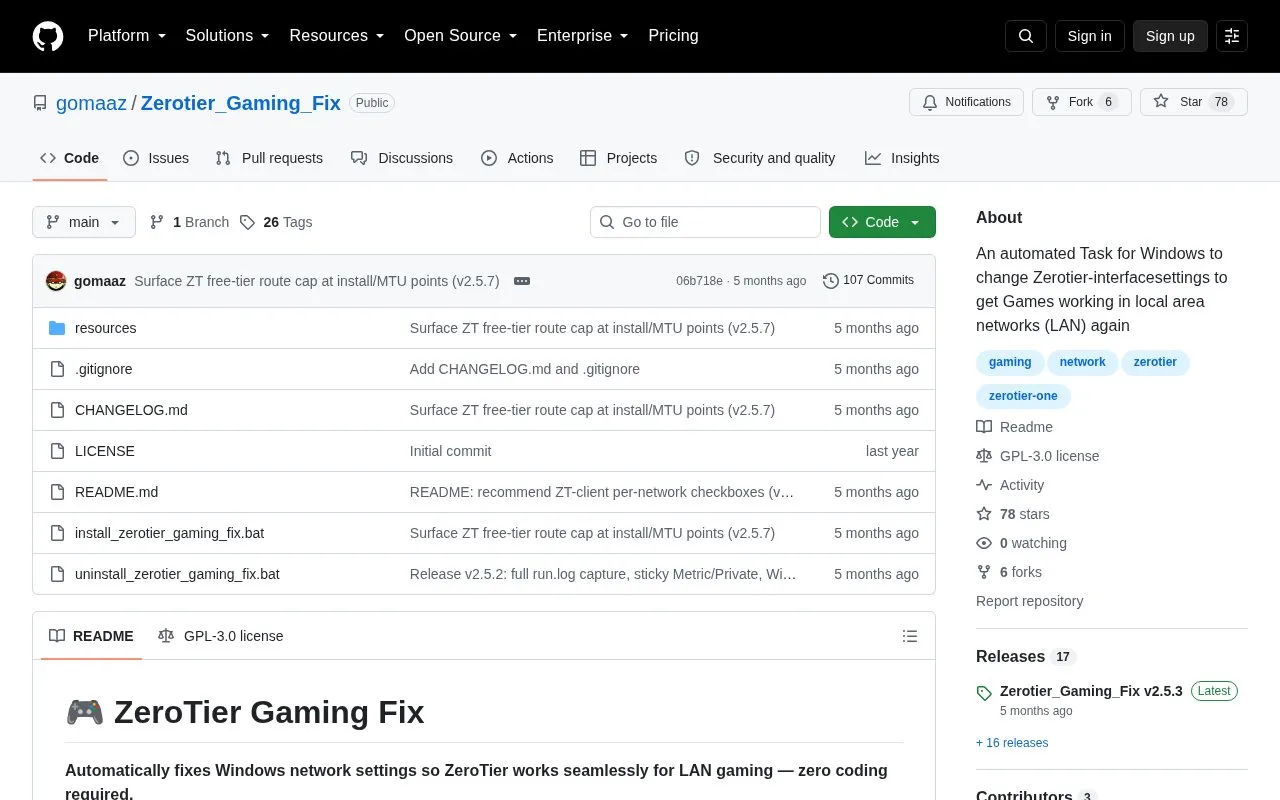
Task: View the 107 Commits history
Action: tap(868, 281)
